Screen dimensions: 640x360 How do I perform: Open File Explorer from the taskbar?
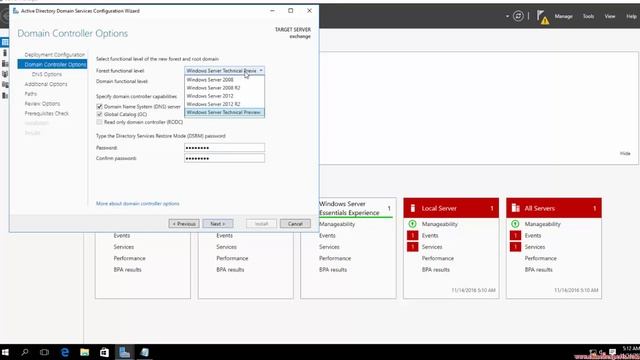(84, 352)
